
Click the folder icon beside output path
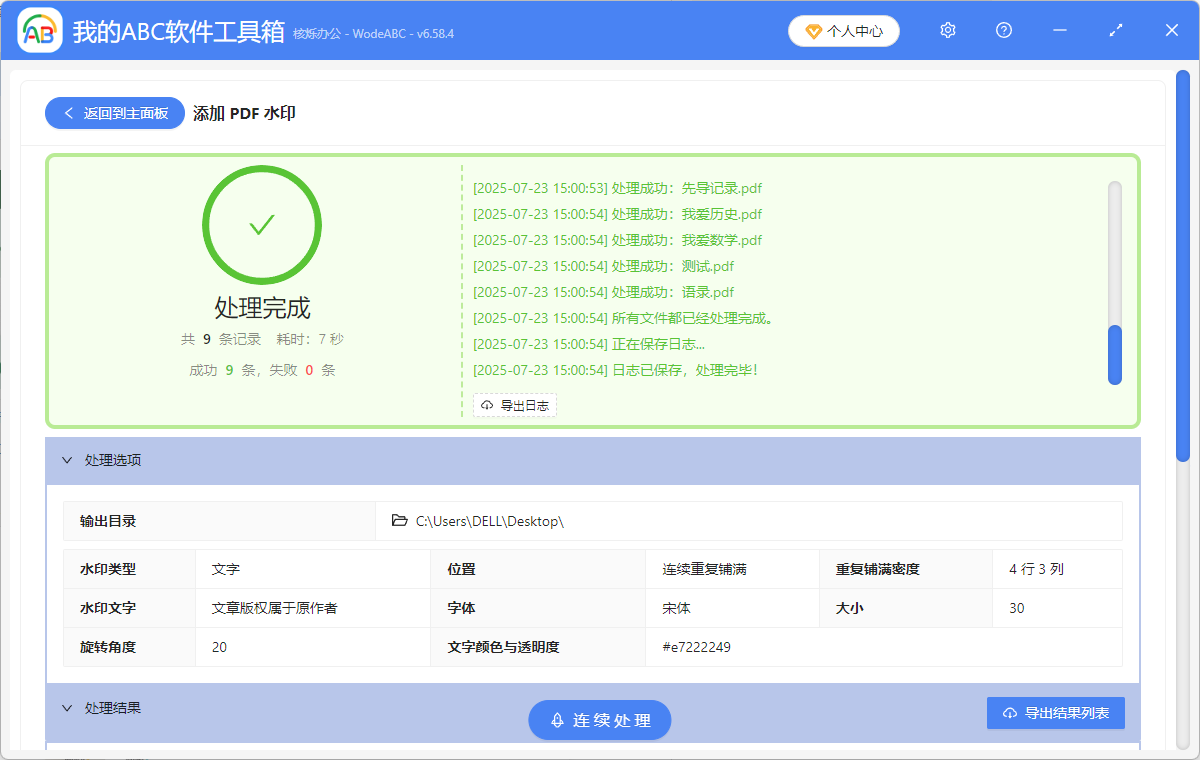coord(400,521)
